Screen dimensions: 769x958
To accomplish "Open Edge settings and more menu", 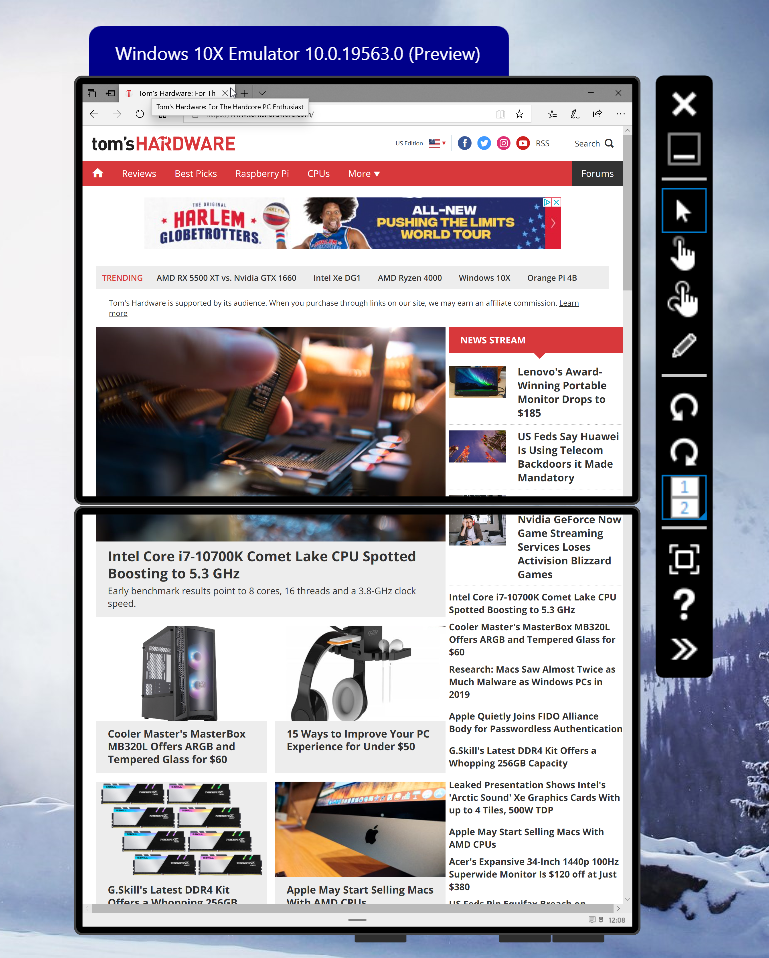I will (620, 114).
